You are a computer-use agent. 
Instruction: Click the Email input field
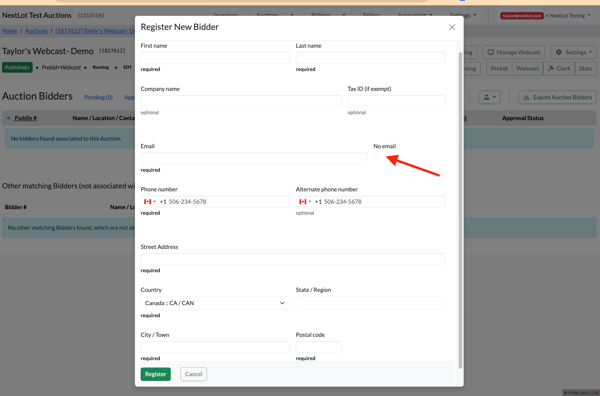254,158
